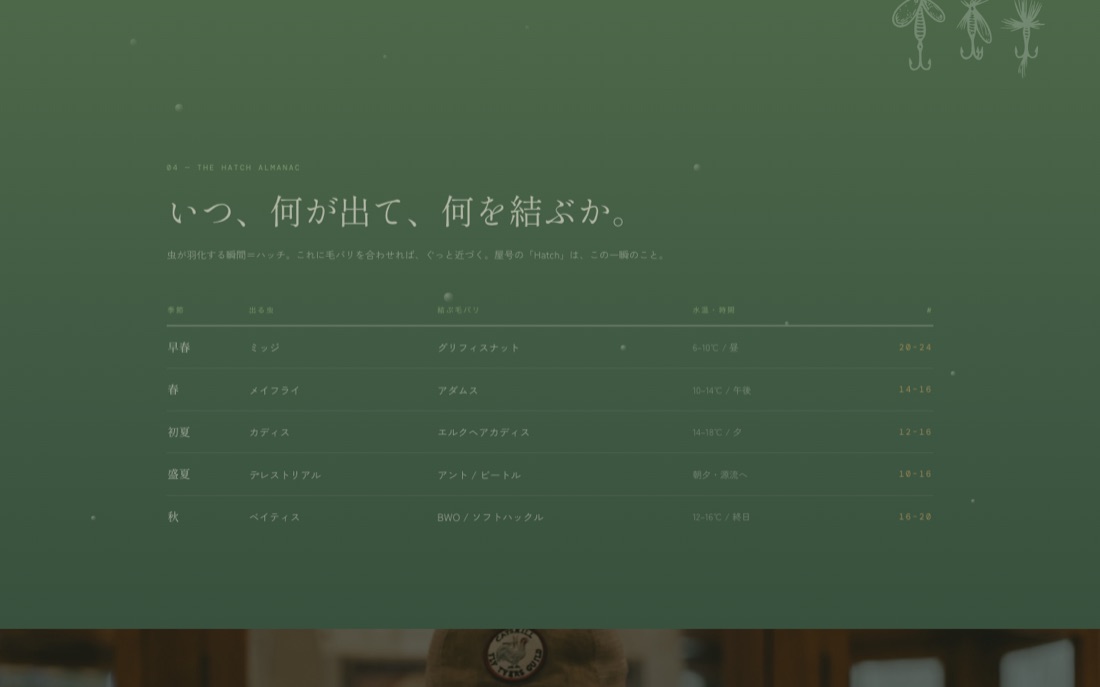Select the '早春' season cell
This screenshot has height=687, width=1100.
(x=179, y=347)
